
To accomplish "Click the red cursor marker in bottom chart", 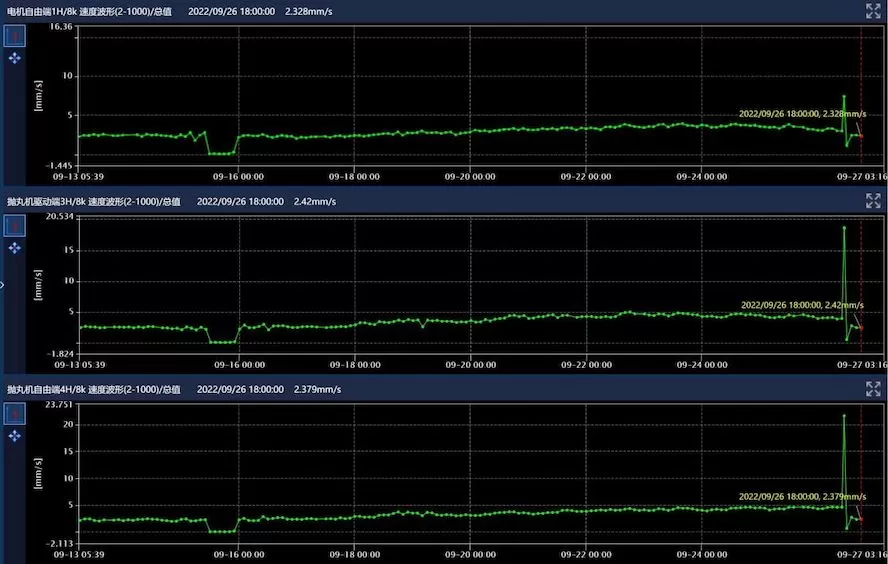I will point(861,518).
